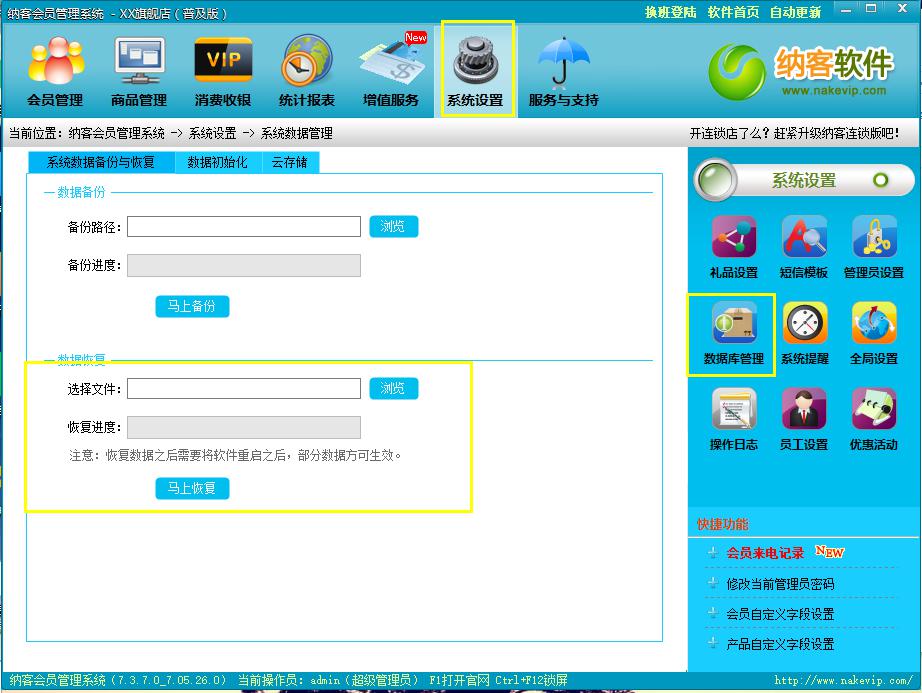
Task: Open the 系统提醒 clock reminder icon
Action: pyautogui.click(x=804, y=333)
